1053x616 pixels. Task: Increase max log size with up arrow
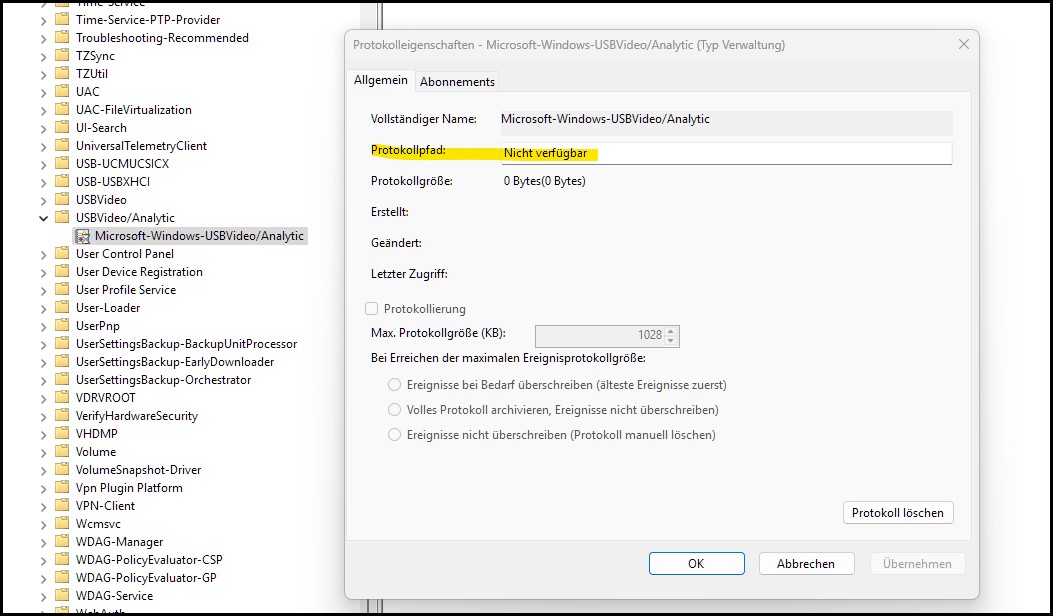pos(671,330)
